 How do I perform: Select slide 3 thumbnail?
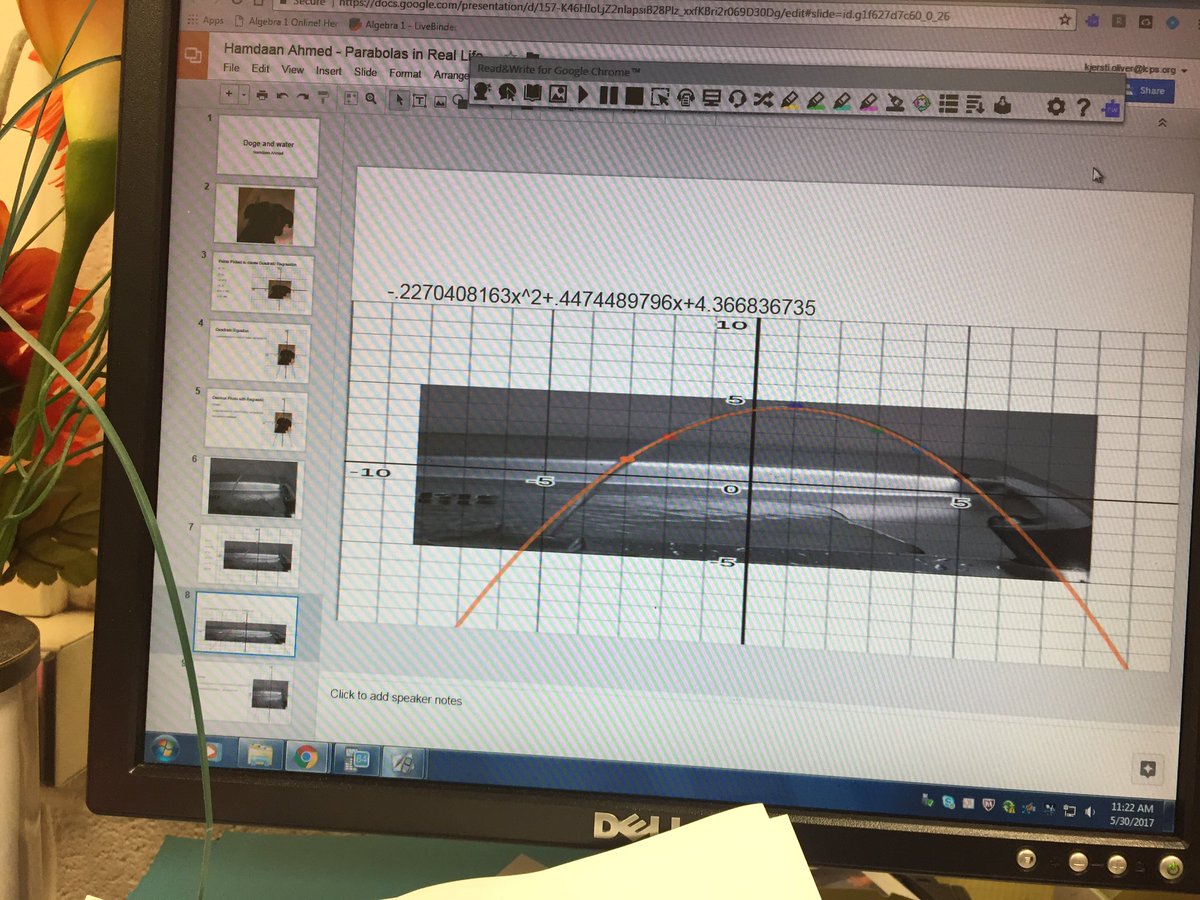262,284
